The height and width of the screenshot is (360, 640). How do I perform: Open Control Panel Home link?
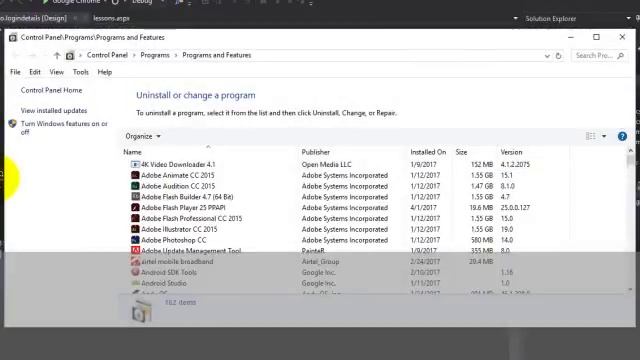coord(51,90)
